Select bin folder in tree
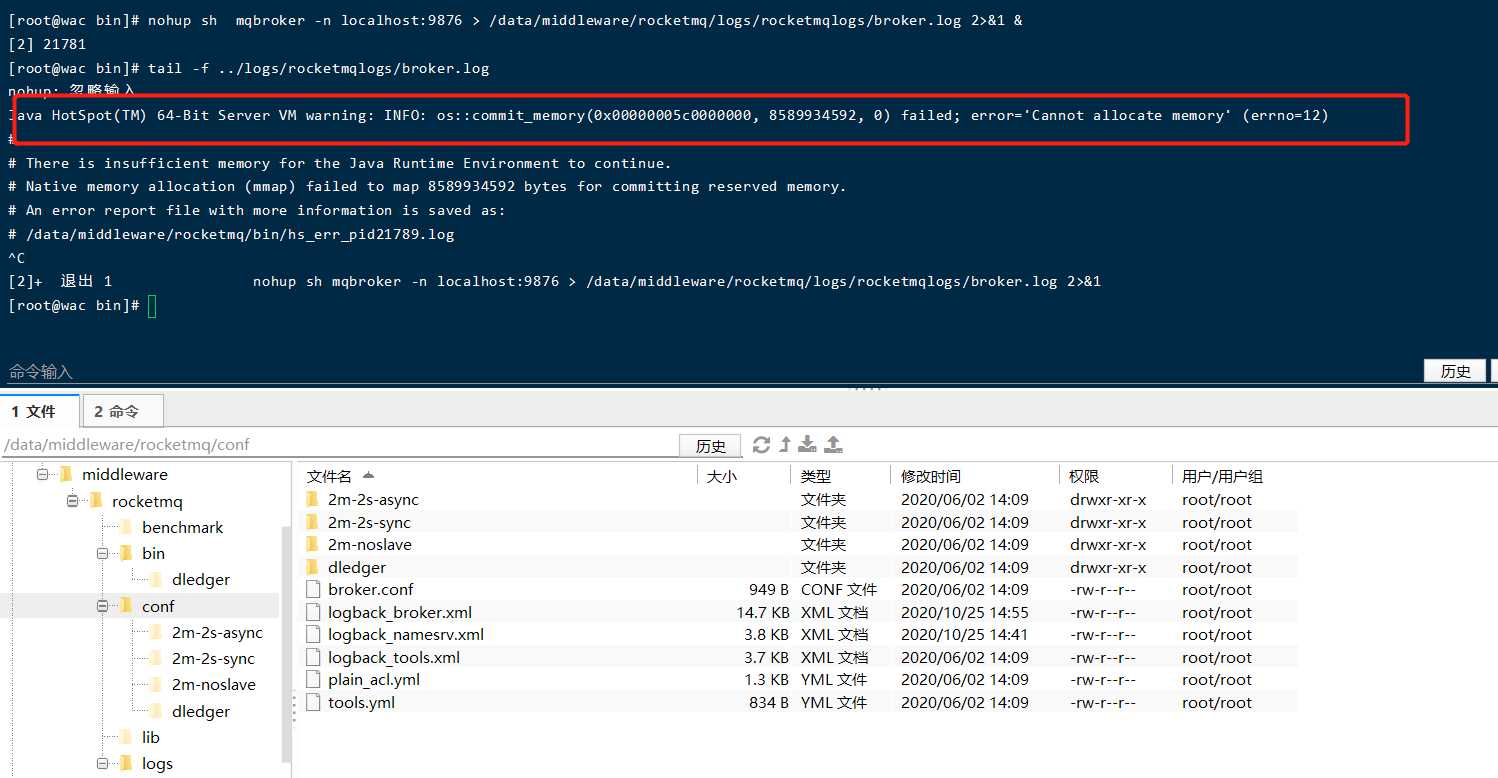The width and height of the screenshot is (1498, 778). point(153,553)
